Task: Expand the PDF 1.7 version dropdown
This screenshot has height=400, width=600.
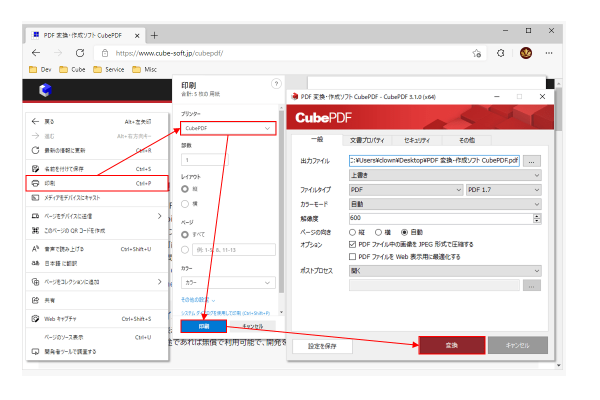Action: coord(504,188)
